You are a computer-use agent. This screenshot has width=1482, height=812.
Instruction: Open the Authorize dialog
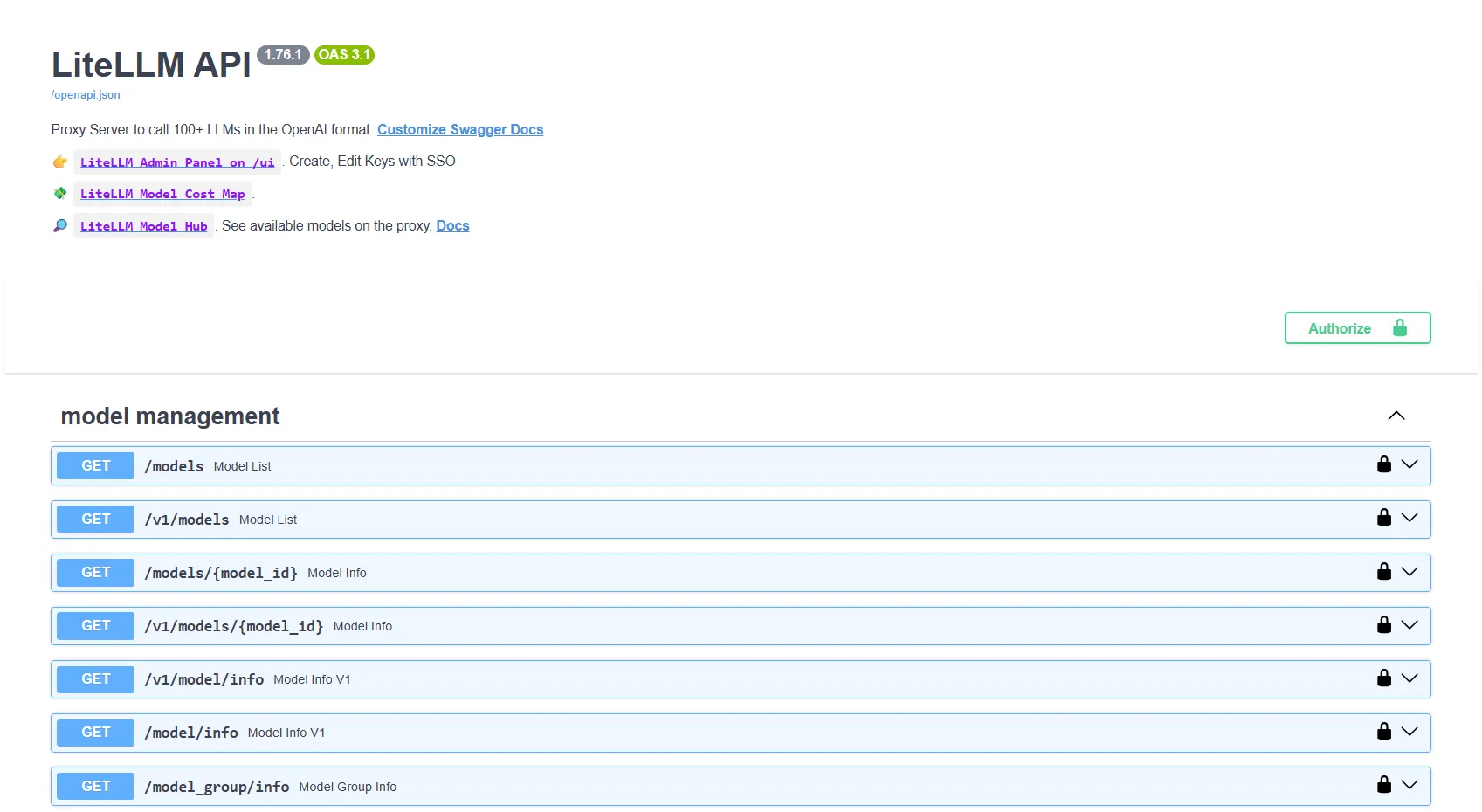pyautogui.click(x=1356, y=328)
